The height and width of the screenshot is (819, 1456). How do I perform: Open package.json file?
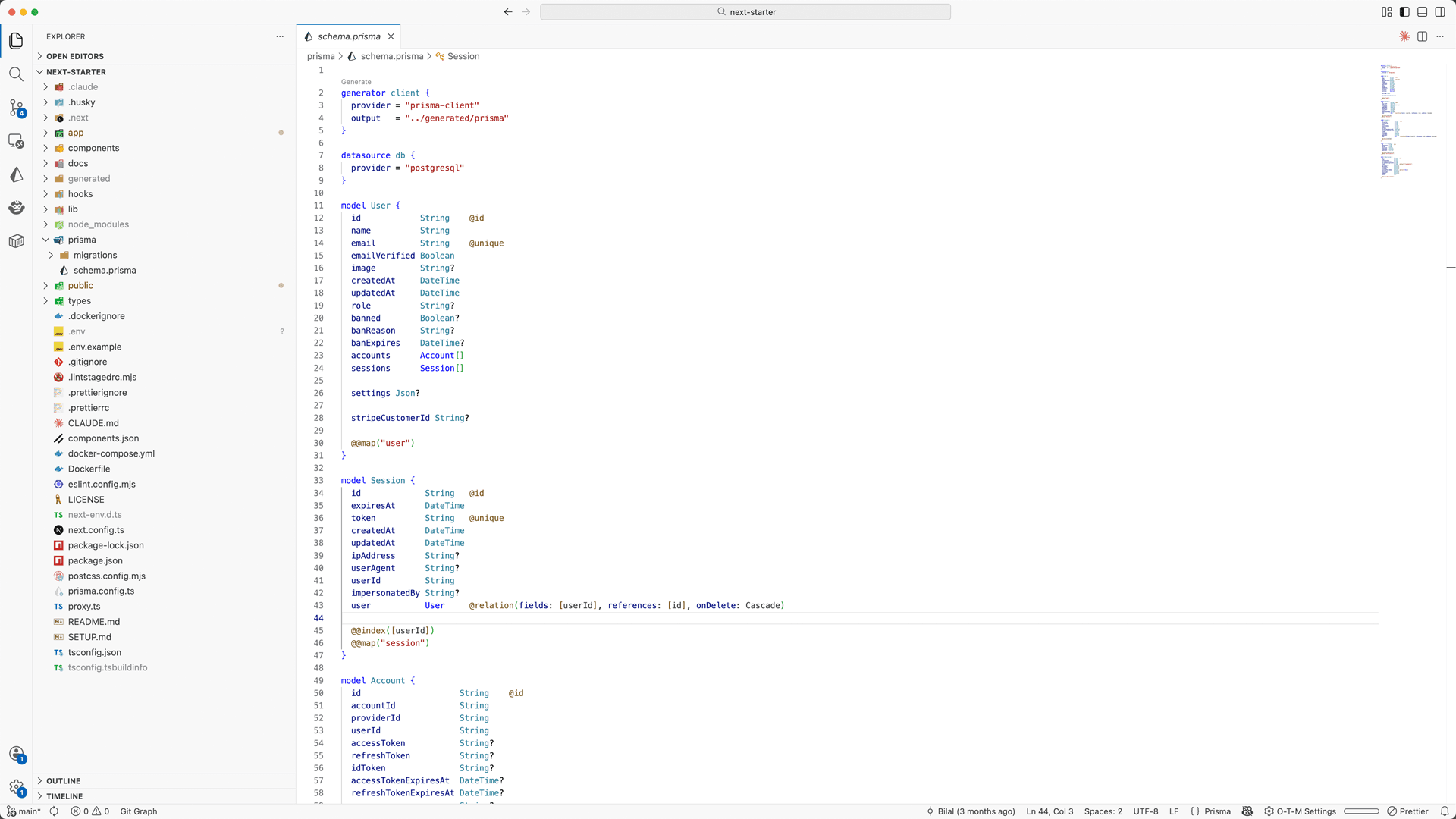click(x=95, y=561)
